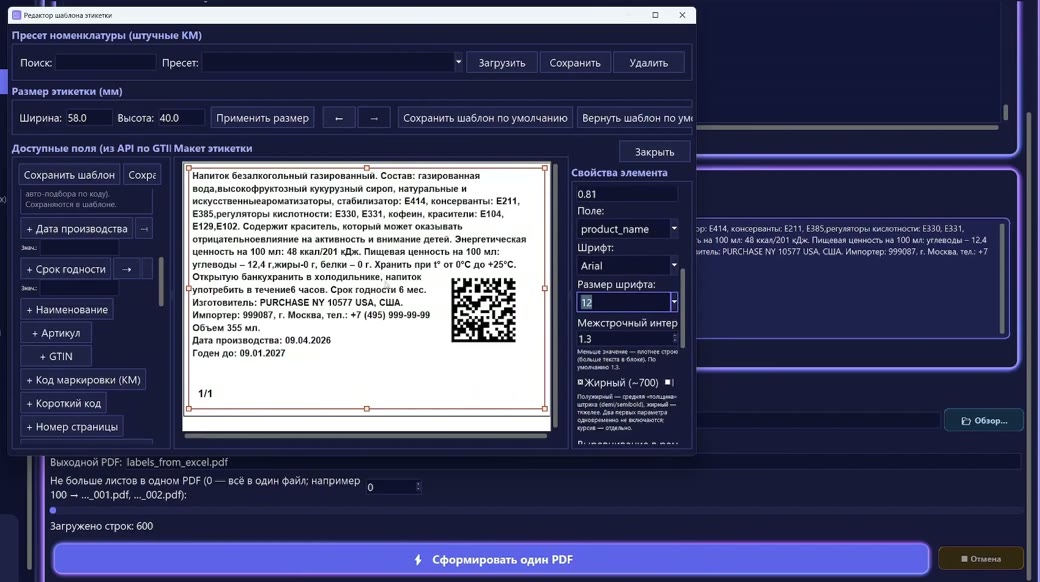The width and height of the screenshot is (1040, 582).
Task: Click the Загружено строк: 600 status text
Action: click(101, 526)
